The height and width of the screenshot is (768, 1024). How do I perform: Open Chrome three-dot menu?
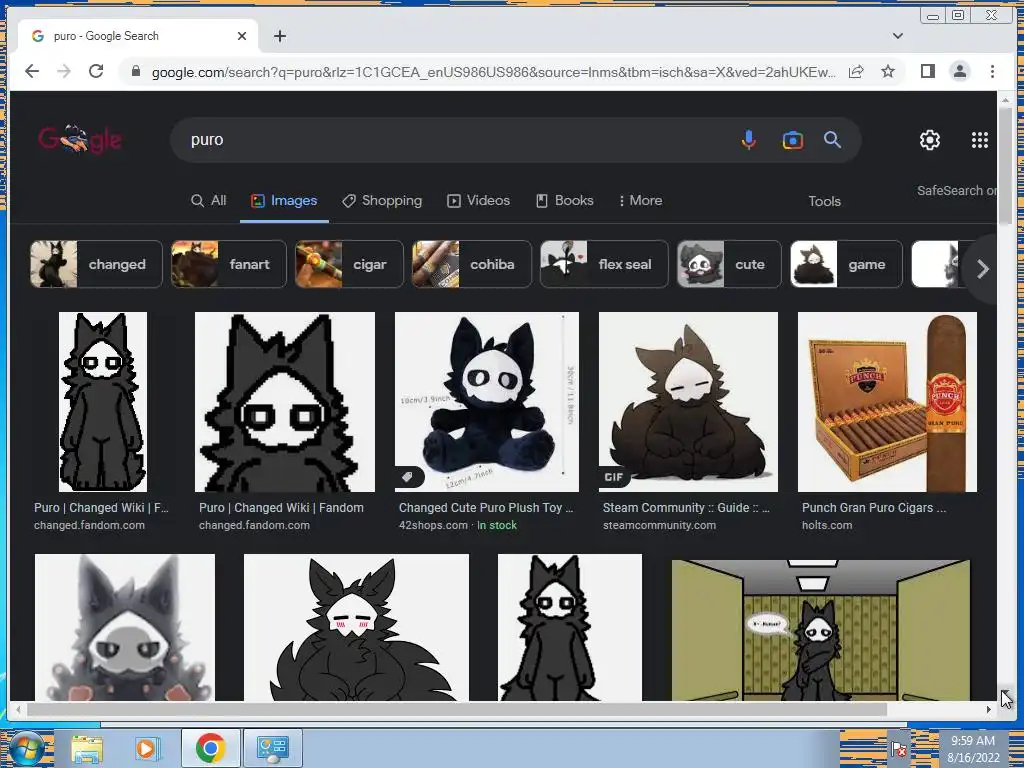(992, 71)
